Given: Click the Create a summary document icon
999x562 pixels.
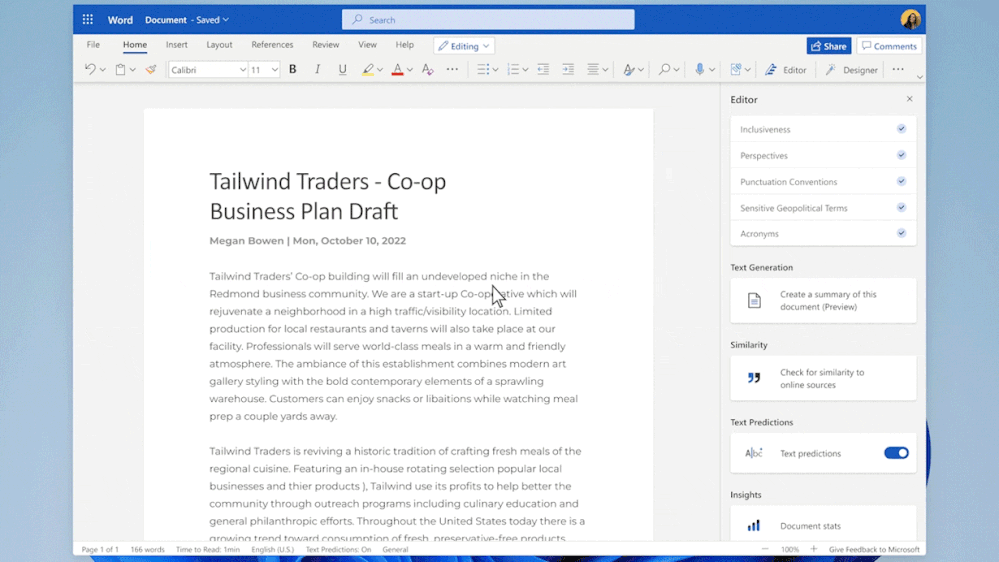Looking at the screenshot, I should [754, 300].
